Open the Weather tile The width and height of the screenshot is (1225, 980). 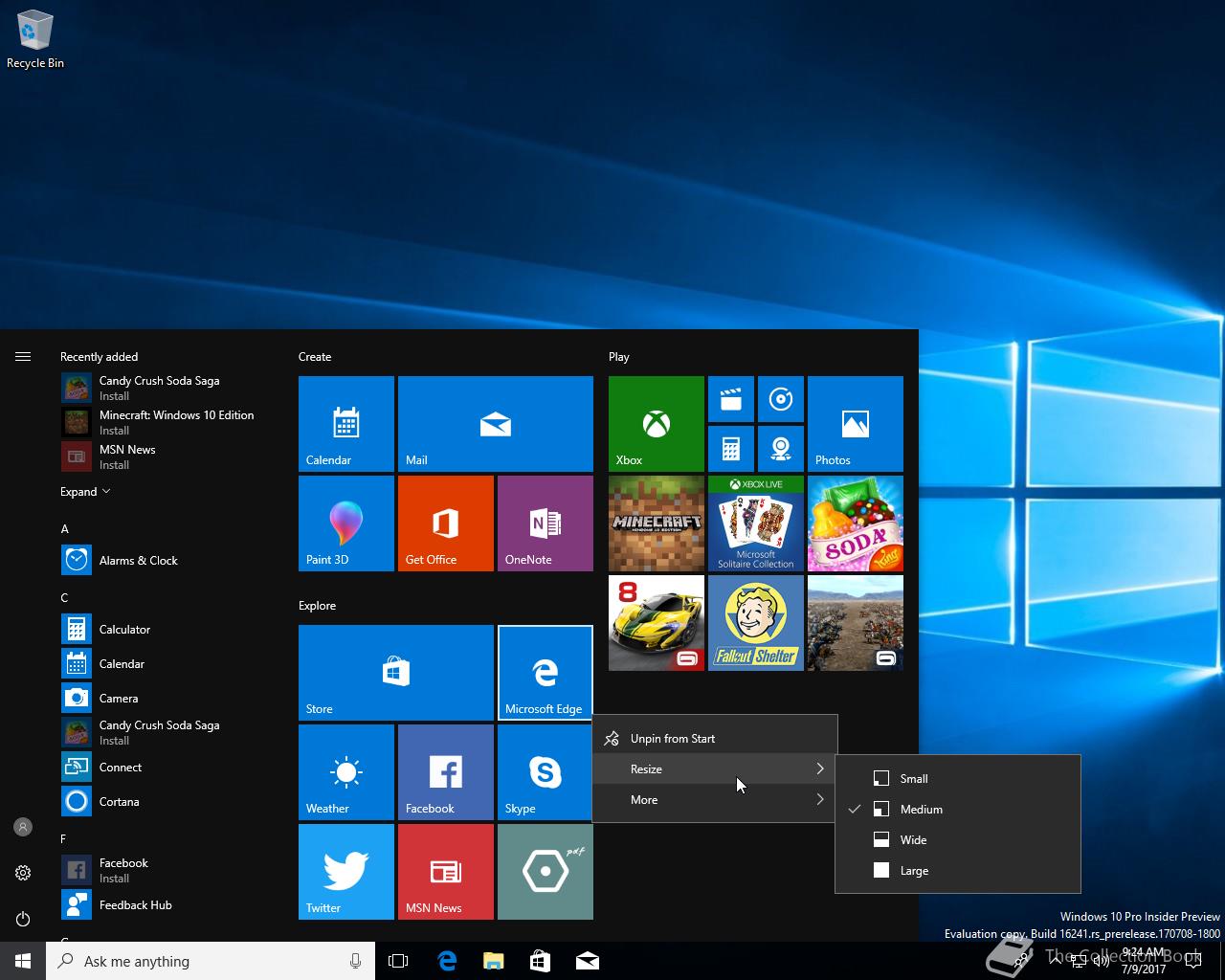tap(346, 772)
